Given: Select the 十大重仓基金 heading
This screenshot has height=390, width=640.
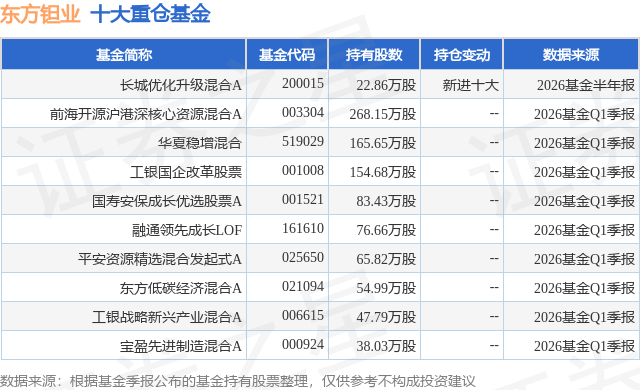Looking at the screenshot, I should (150, 14).
